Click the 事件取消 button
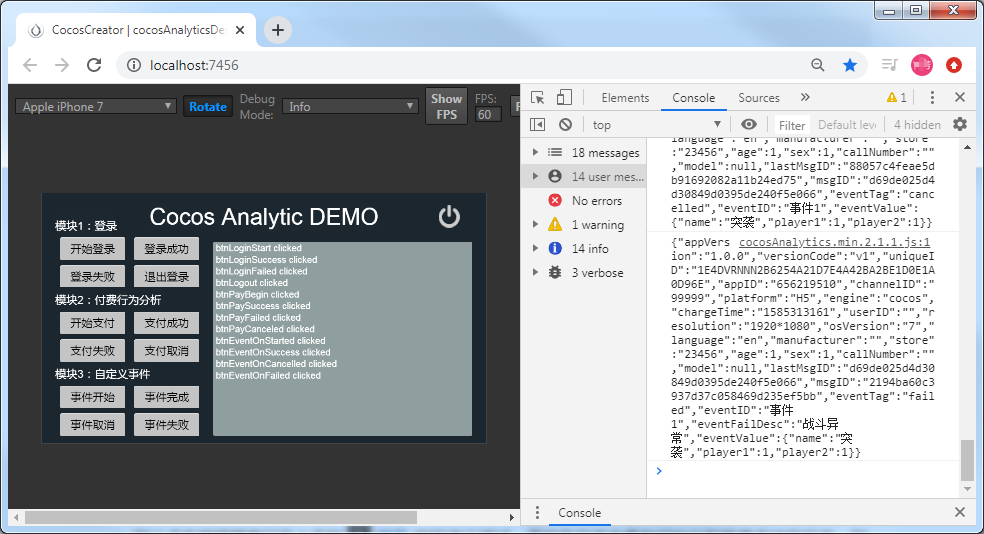984x534 pixels. (x=92, y=424)
